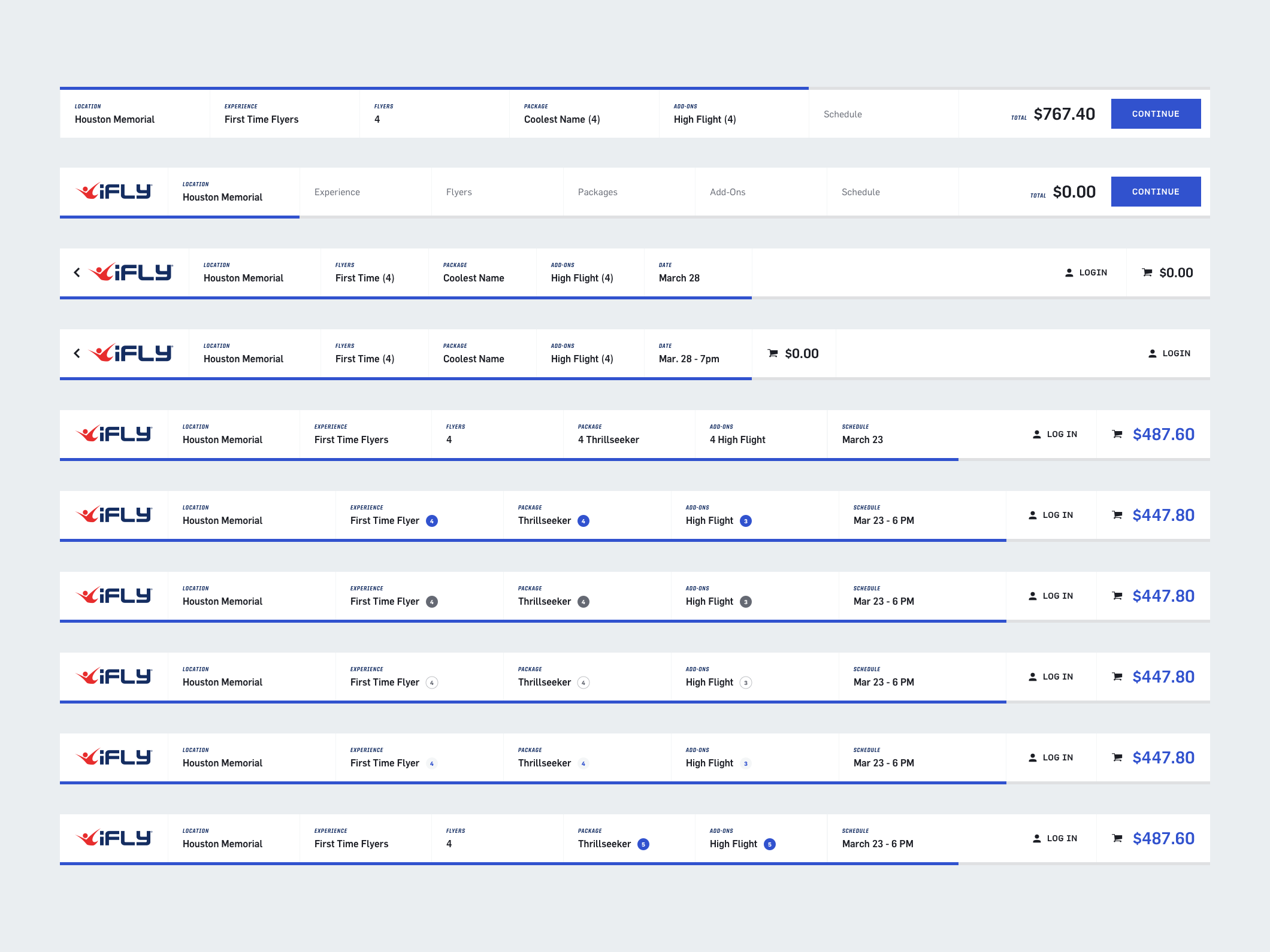Click iFLY logo in Mar. 28 - 7pm header
Image resolution: width=1270 pixels, height=952 pixels.
131,353
